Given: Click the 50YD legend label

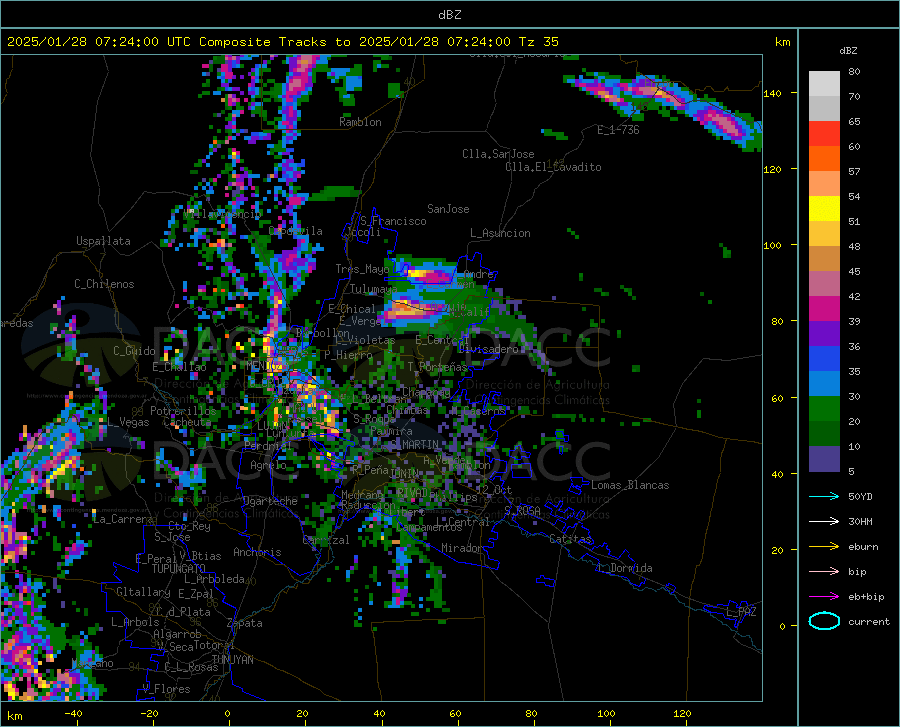Looking at the screenshot, I should click(x=860, y=496).
